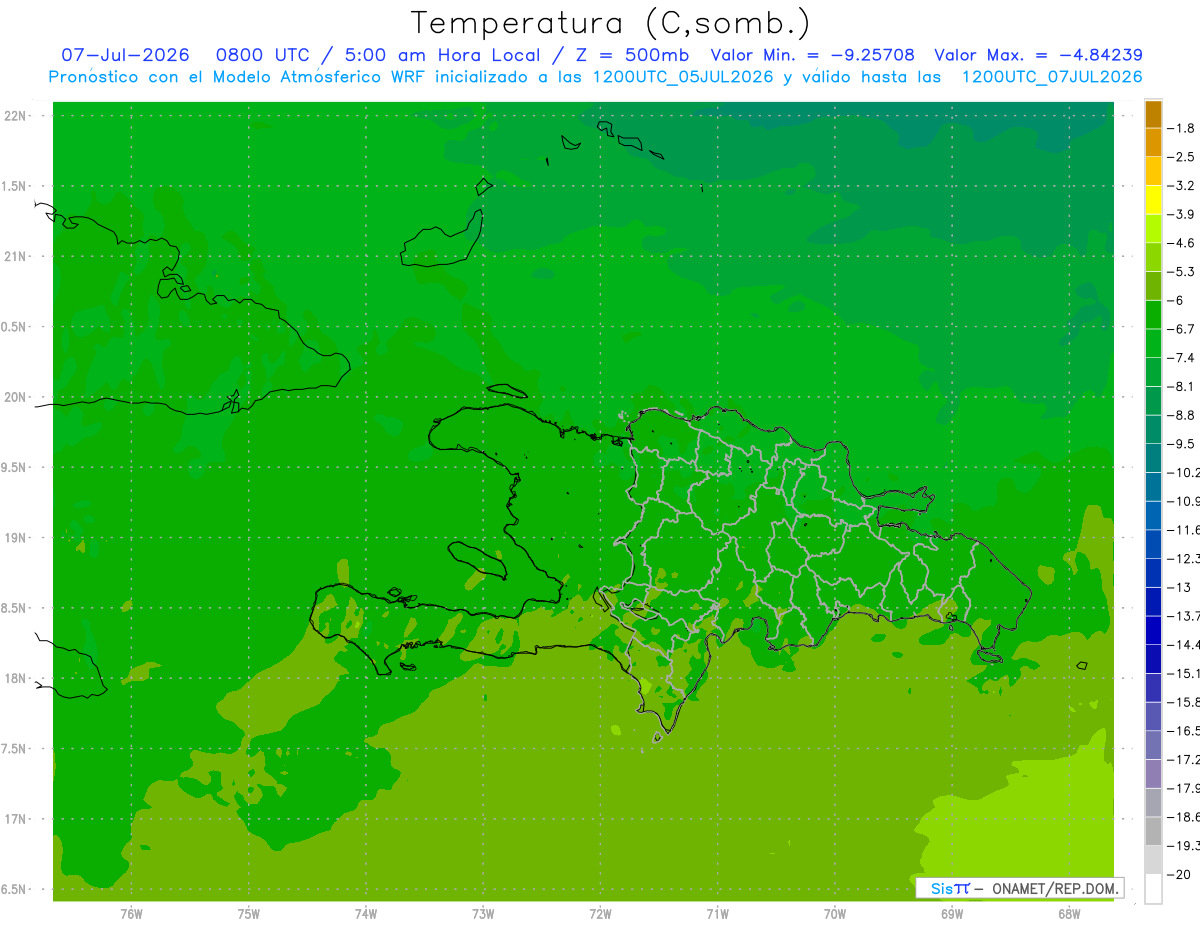Click the '68W' longitude label
Image resolution: width=1200 pixels, height=927 pixels.
(1069, 914)
